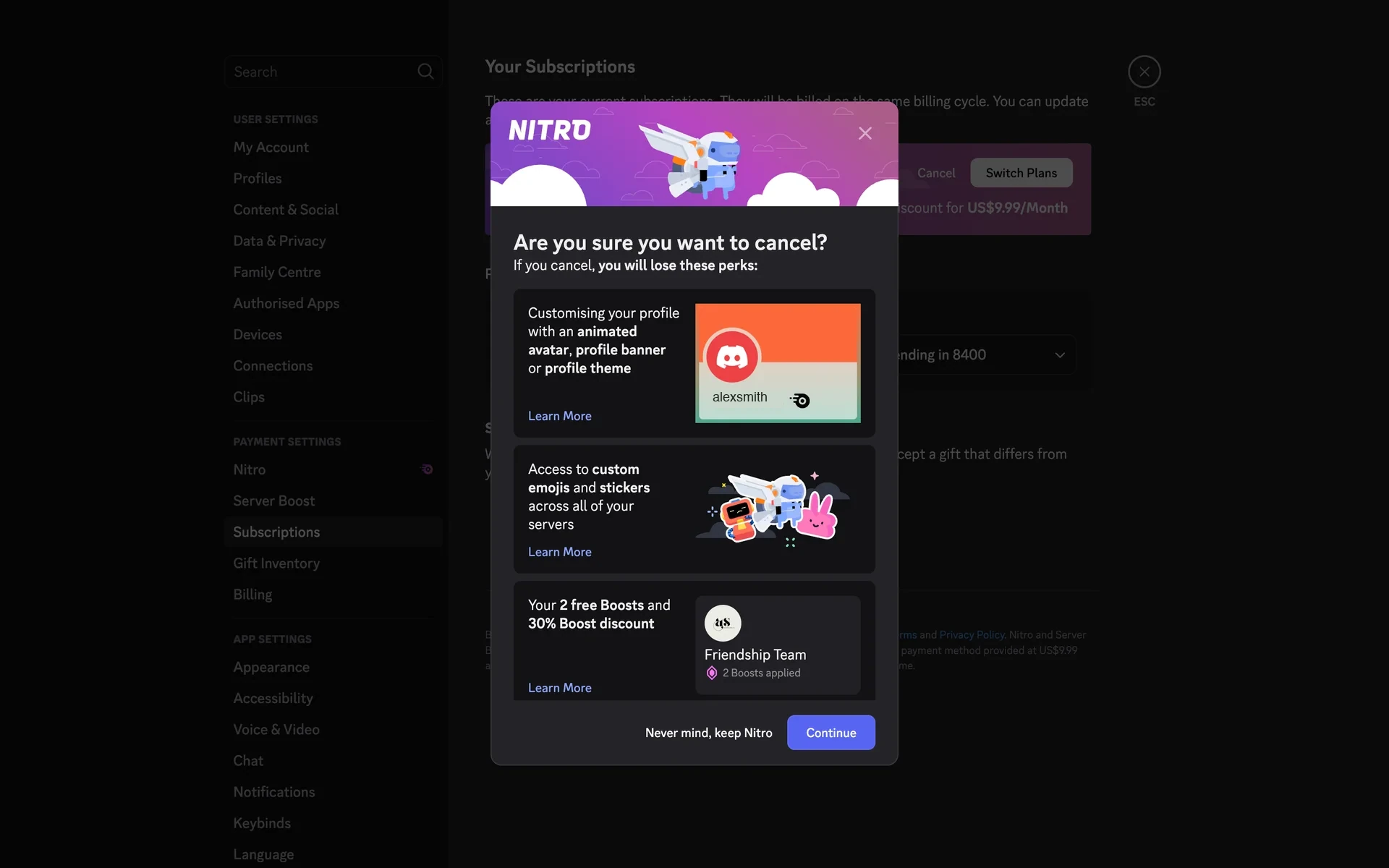Click the 'Are you sure you want to cancel?' text
This screenshot has height=868, width=1389.
(670, 242)
